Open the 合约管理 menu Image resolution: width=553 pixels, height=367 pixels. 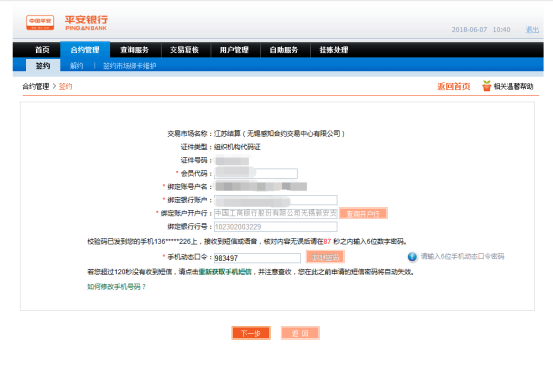pyautogui.click(x=85, y=50)
